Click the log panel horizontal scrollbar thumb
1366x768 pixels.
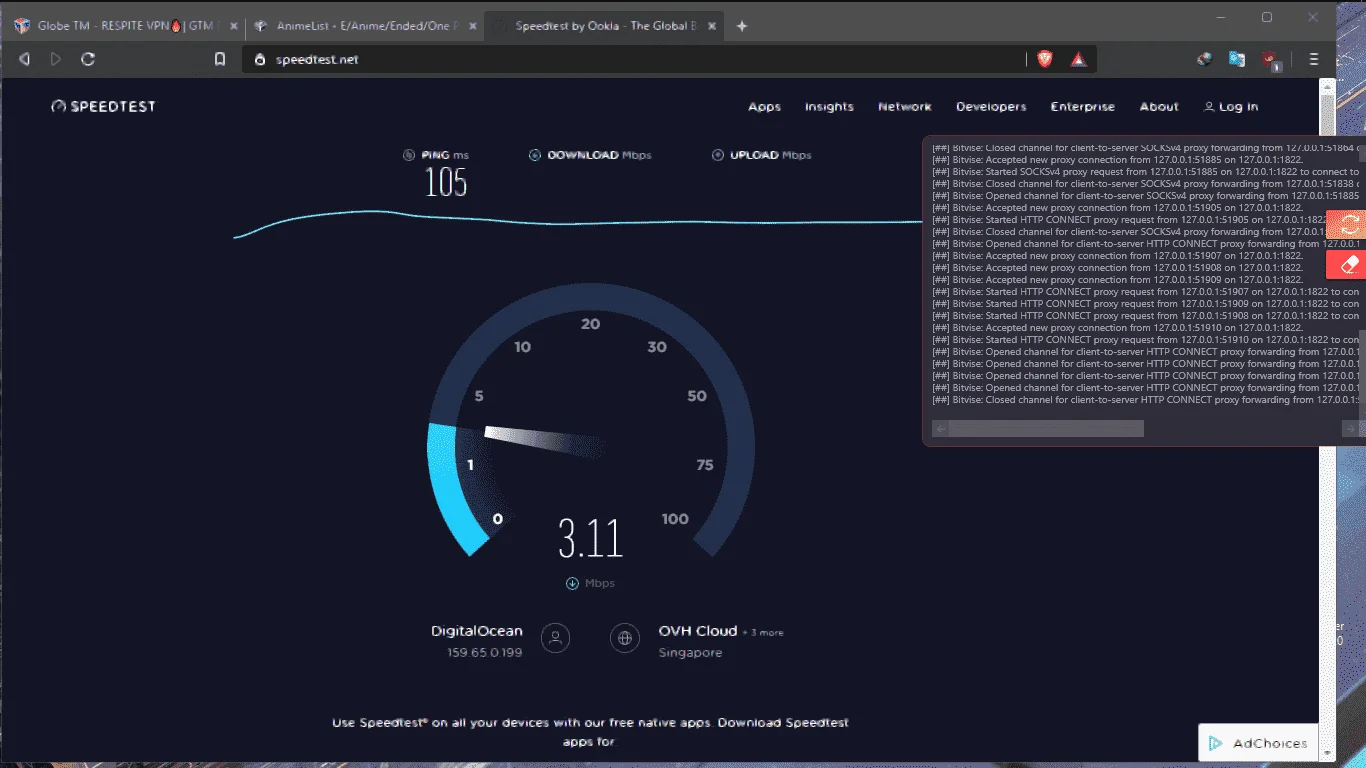tap(1046, 429)
